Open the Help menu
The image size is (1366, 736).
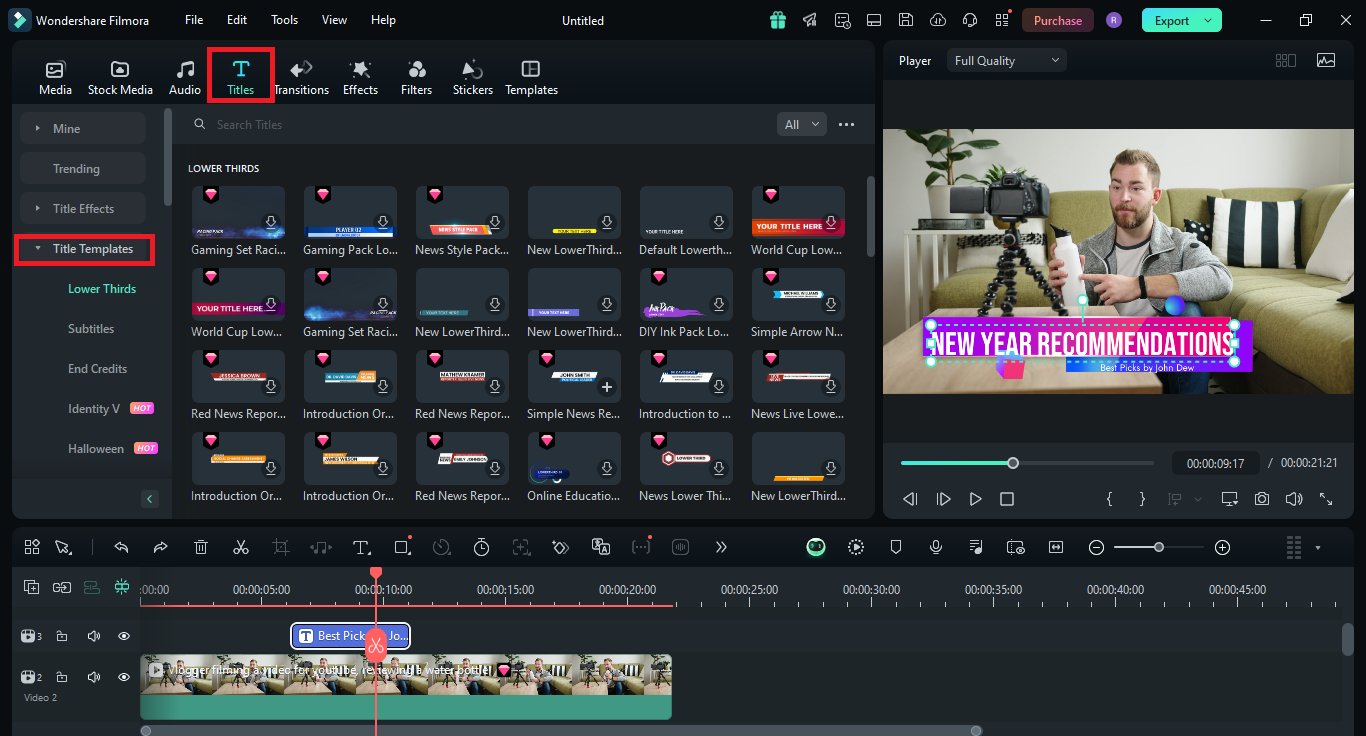pos(383,20)
